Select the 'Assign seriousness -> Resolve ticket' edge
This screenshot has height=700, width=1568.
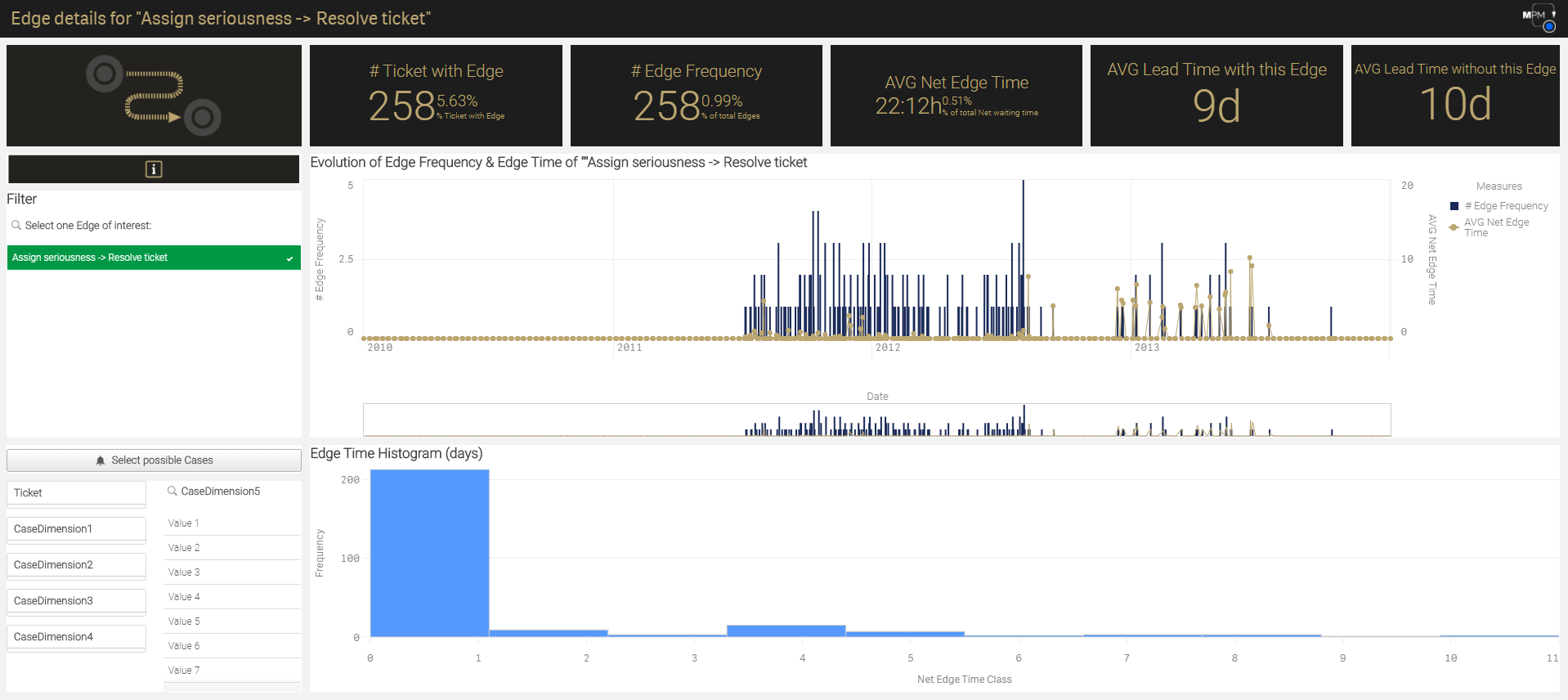[x=154, y=258]
